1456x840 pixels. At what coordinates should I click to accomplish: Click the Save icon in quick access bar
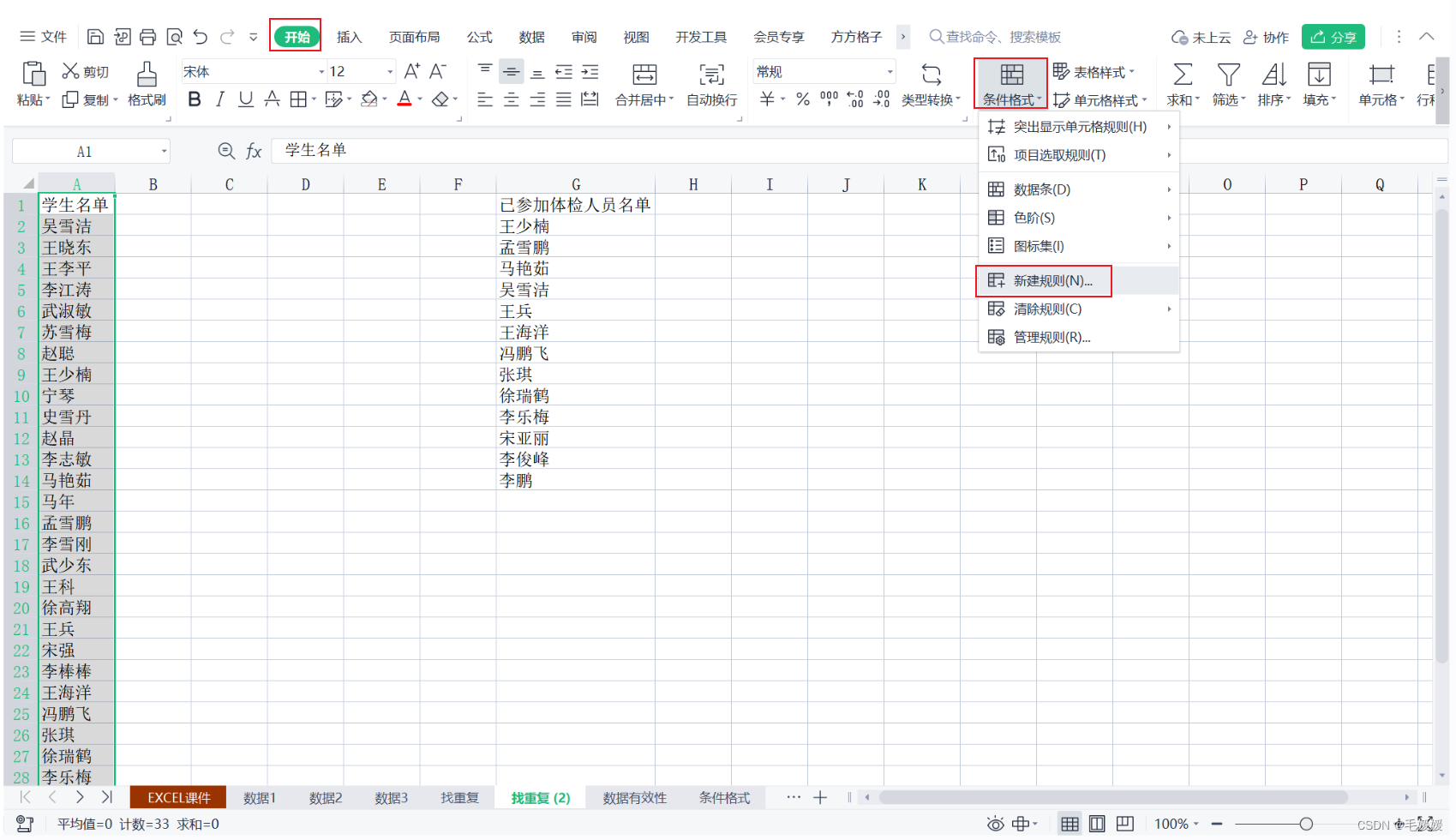[x=96, y=37]
